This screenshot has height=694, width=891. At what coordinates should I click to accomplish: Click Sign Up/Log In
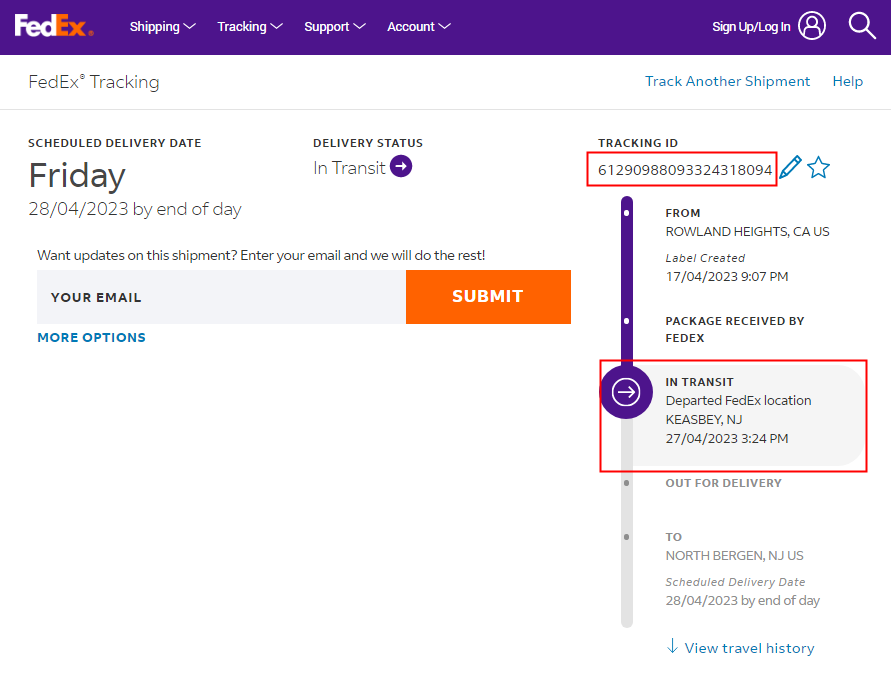(751, 27)
